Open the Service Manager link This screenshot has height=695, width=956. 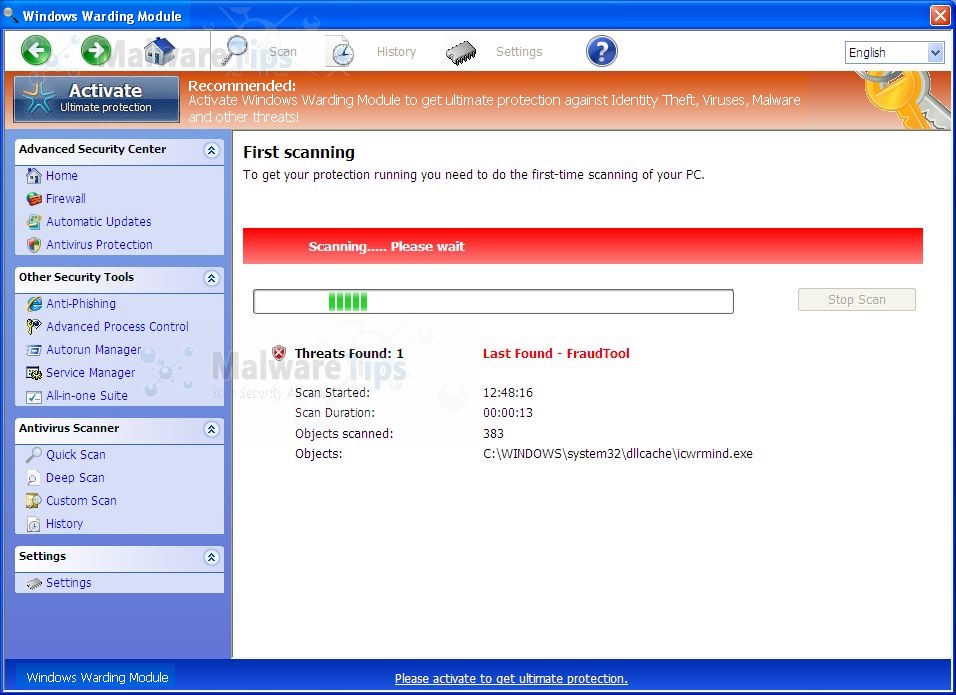pyautogui.click(x=90, y=373)
